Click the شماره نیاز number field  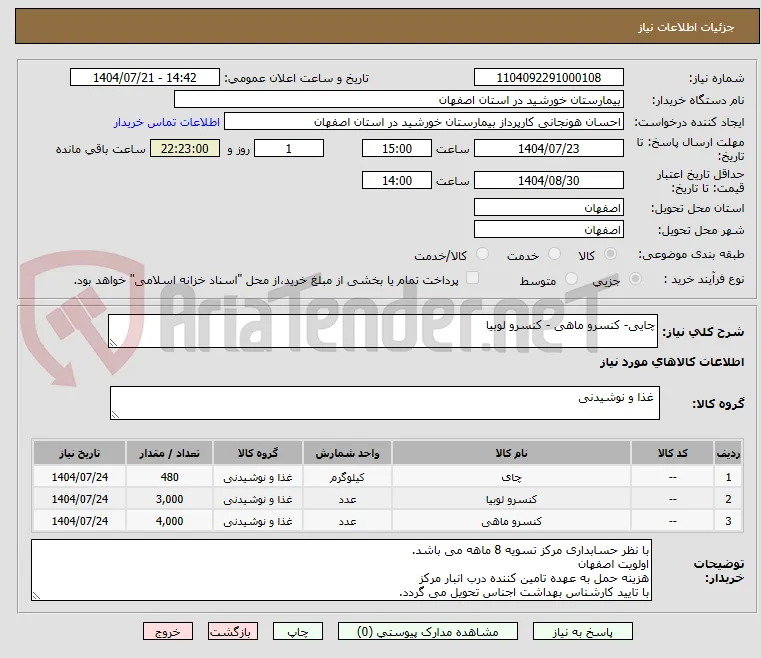(x=548, y=78)
